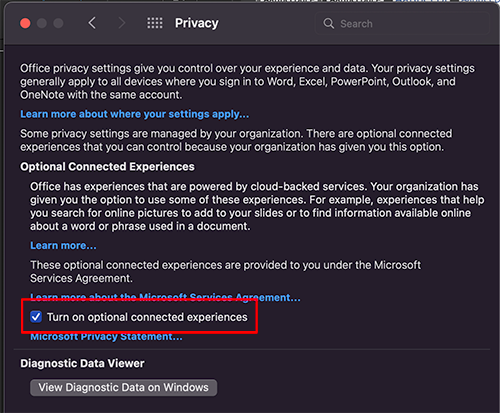Click the text "These optional connected experiences are provided"
The width and height of the screenshot is (500, 413).
click(x=225, y=271)
